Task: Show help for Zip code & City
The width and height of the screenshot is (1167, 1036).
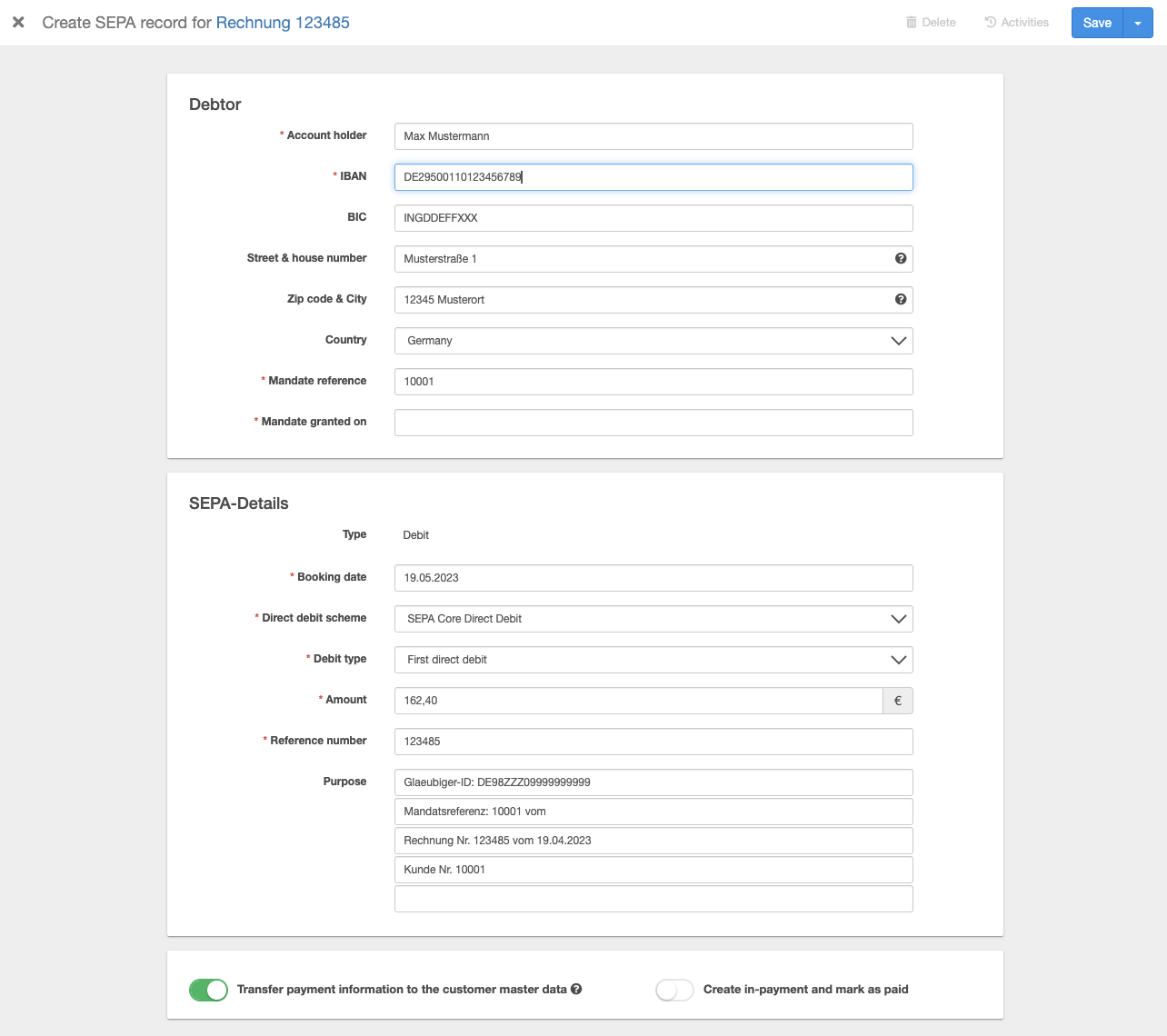Action: click(901, 299)
